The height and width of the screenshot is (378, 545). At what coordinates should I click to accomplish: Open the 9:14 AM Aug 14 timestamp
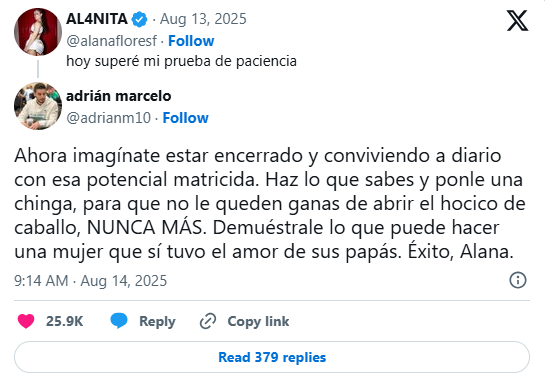tap(90, 281)
